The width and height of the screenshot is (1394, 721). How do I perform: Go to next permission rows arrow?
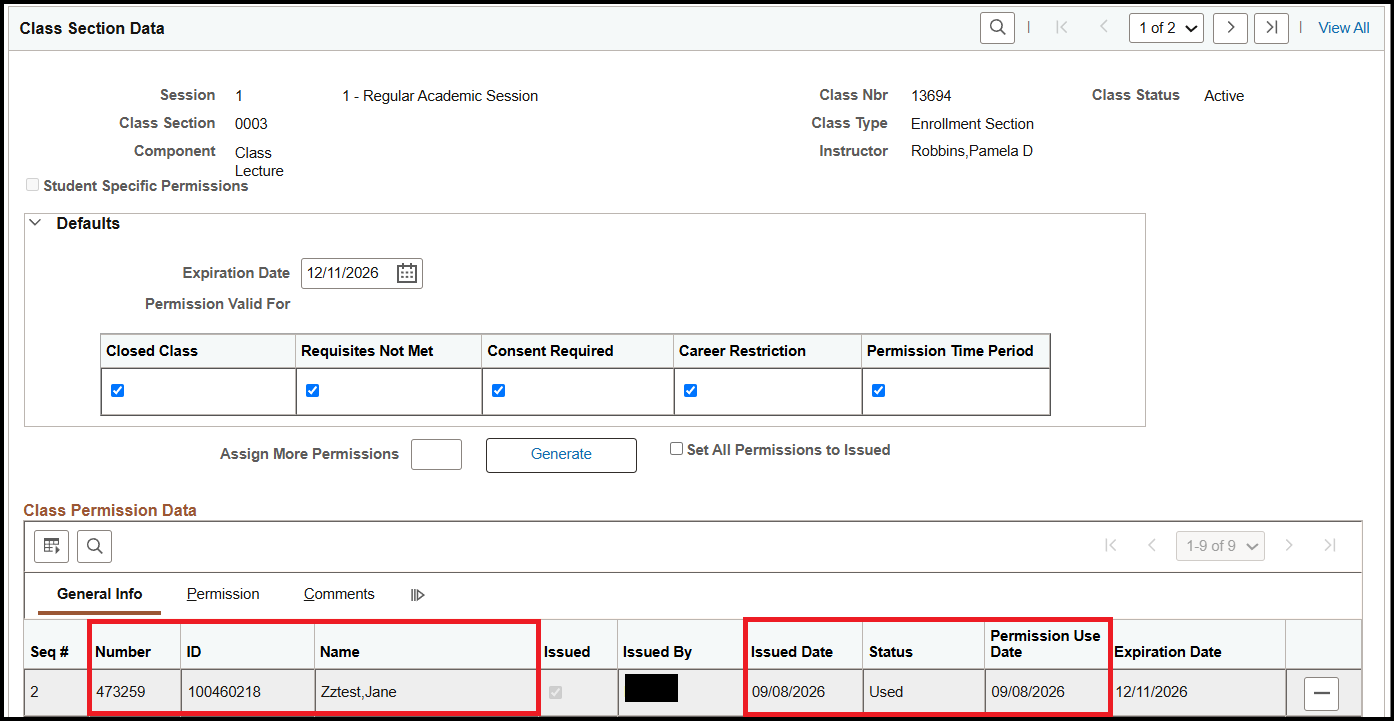(x=1289, y=545)
